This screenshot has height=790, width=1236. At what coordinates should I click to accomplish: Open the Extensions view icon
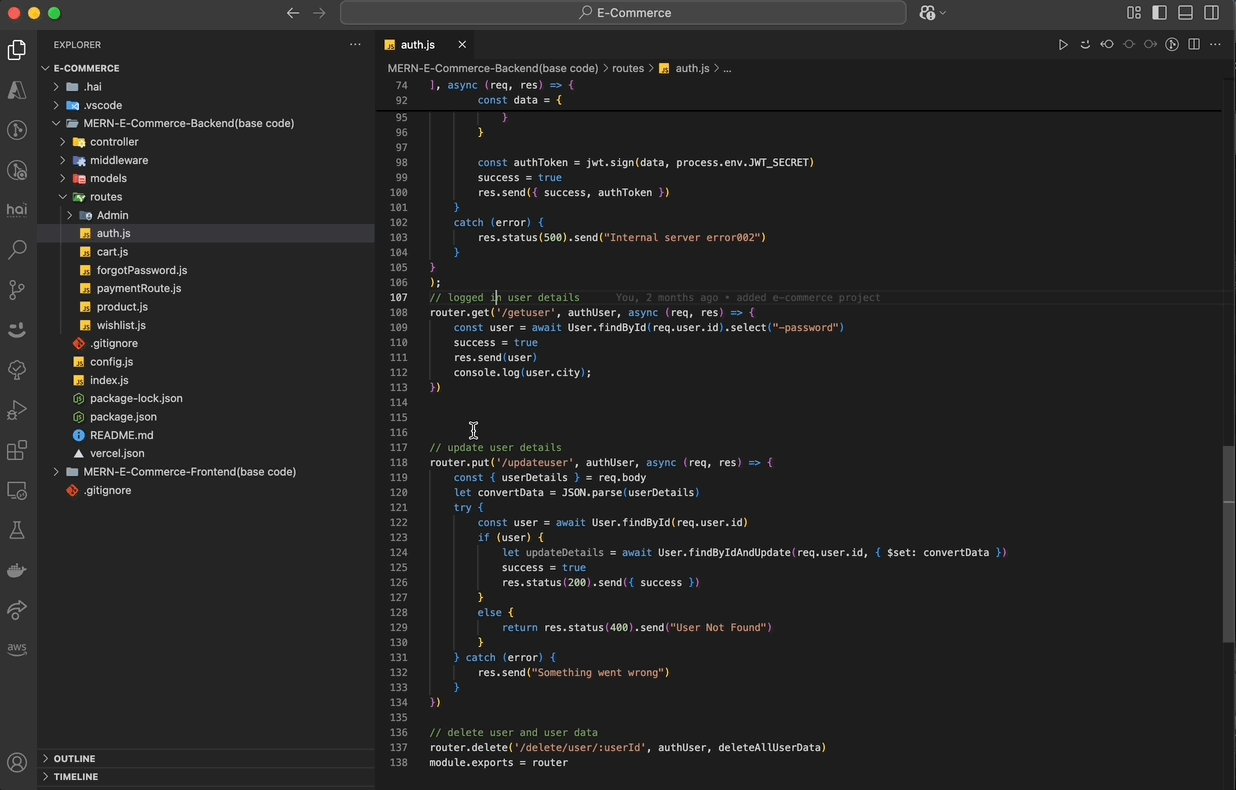click(17, 450)
